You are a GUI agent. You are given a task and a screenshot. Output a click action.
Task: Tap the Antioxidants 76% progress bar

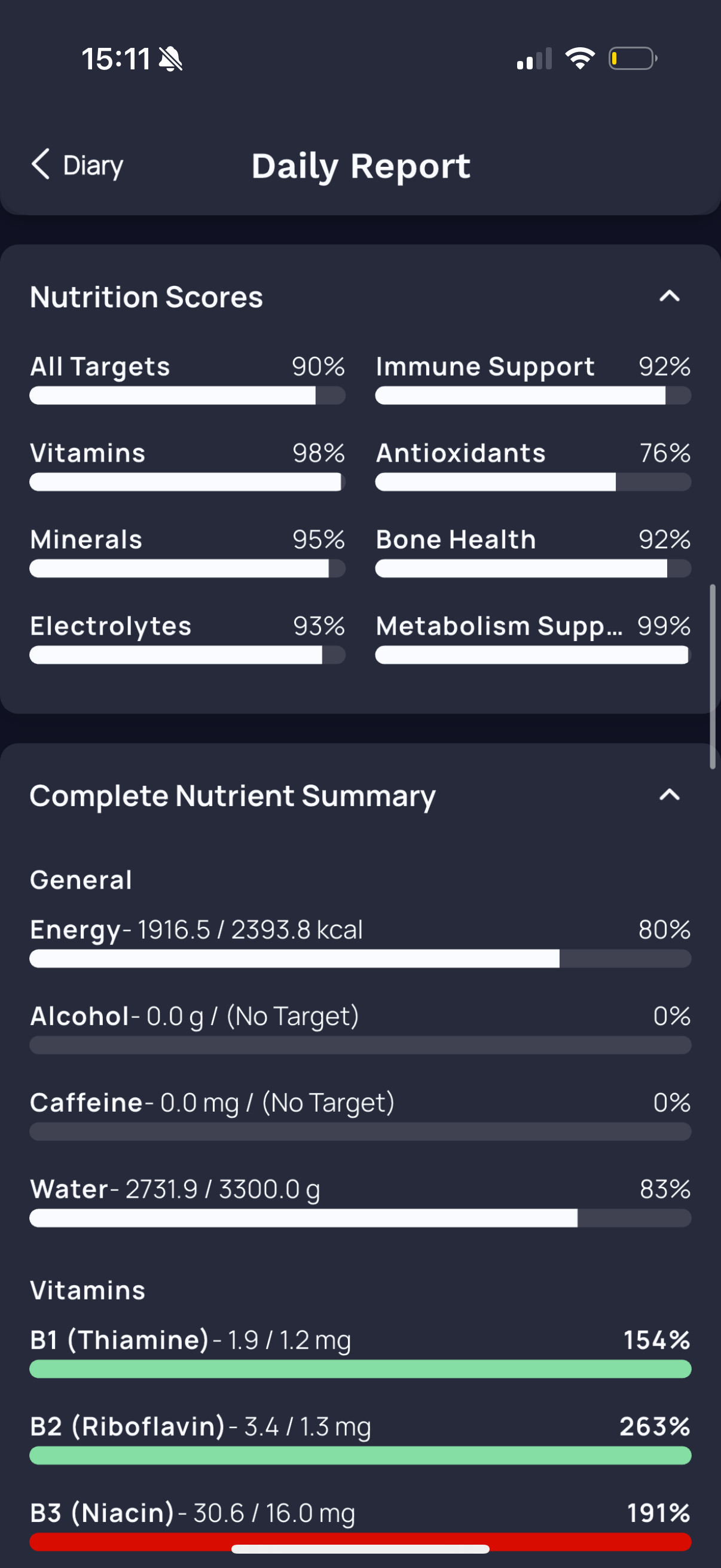coord(533,482)
